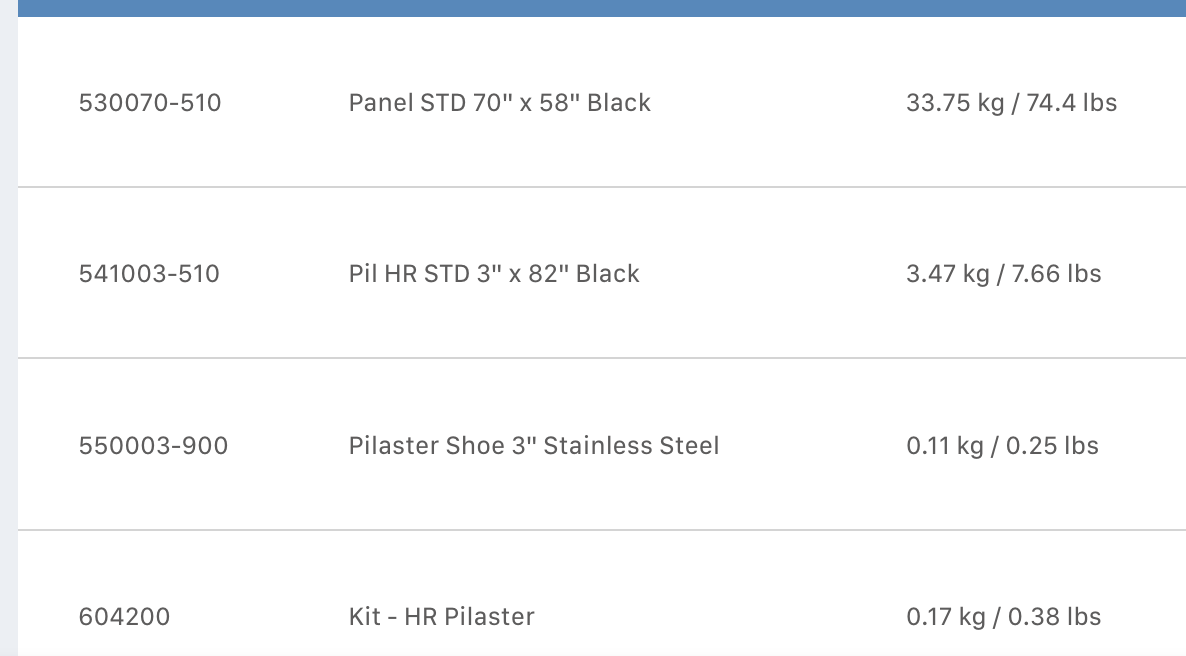This screenshot has width=1186, height=656.
Task: Click part number 604200
Action: (x=124, y=617)
